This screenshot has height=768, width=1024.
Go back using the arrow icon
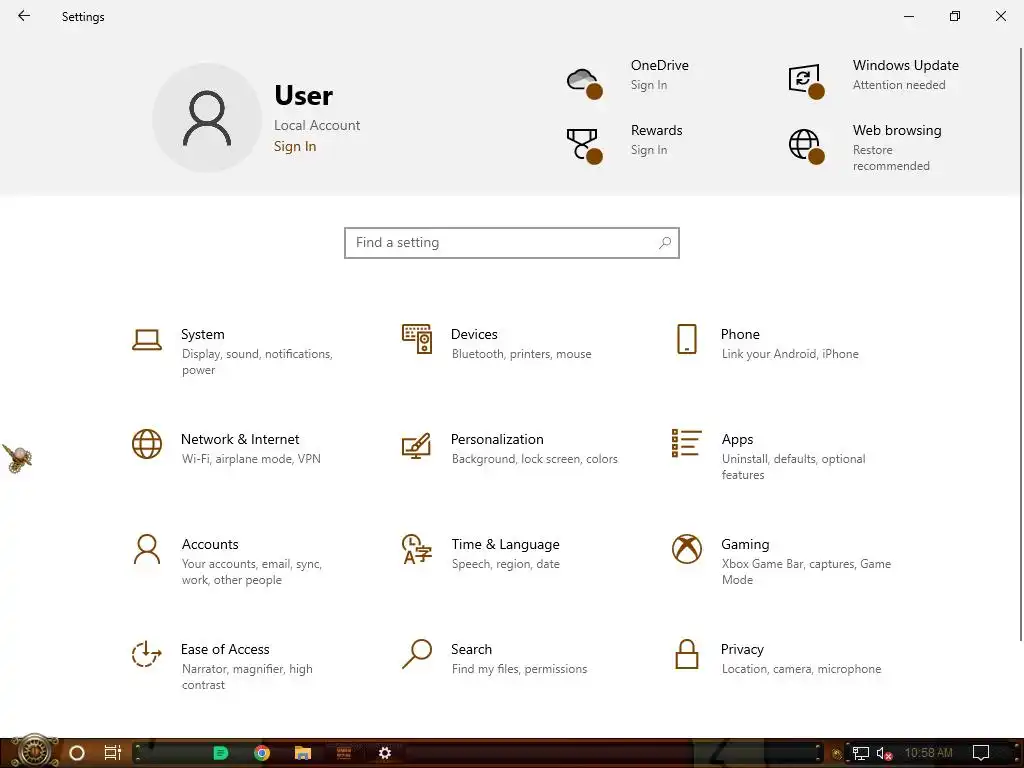point(24,16)
